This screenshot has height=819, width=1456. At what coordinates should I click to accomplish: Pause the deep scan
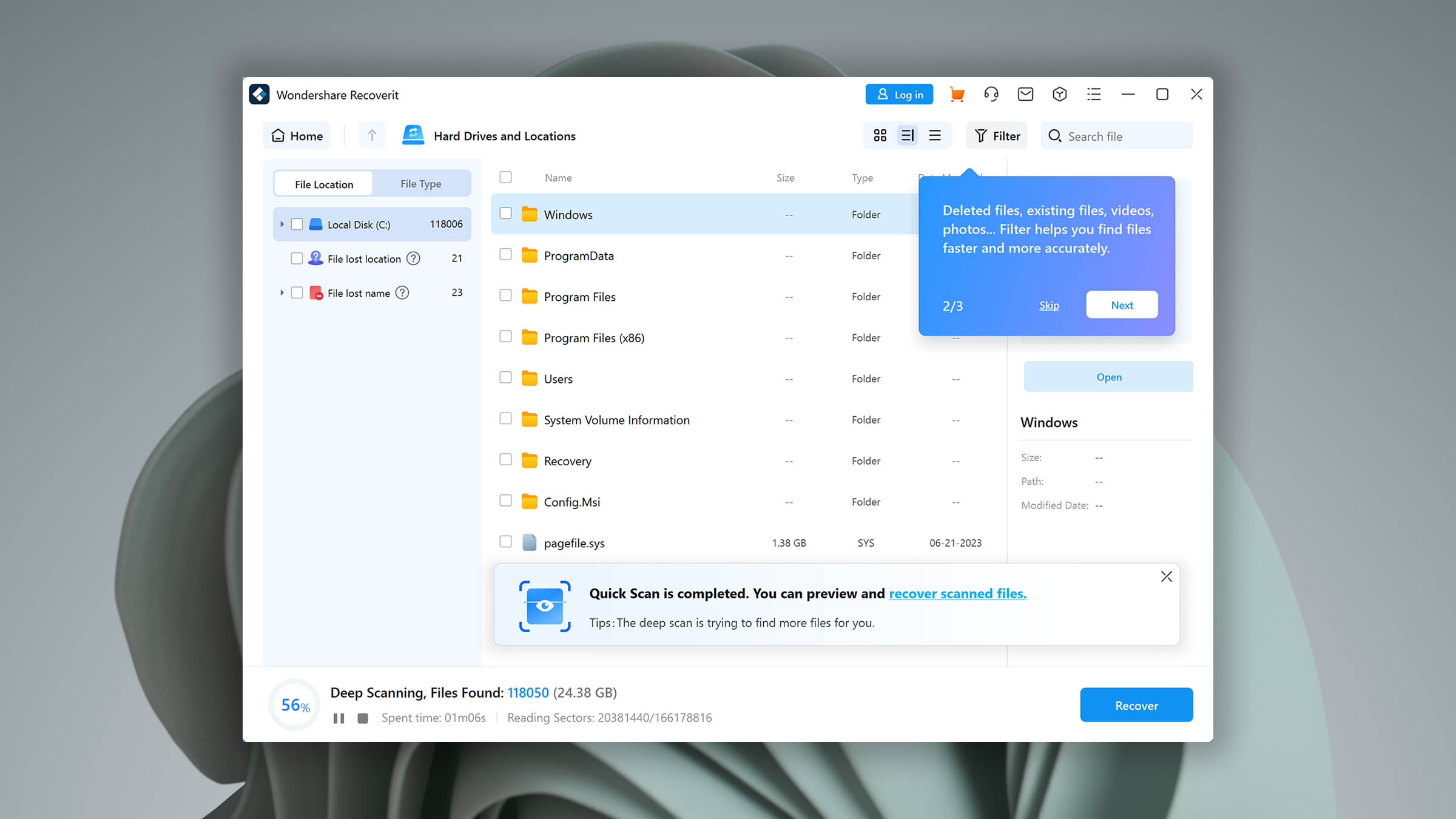(339, 718)
